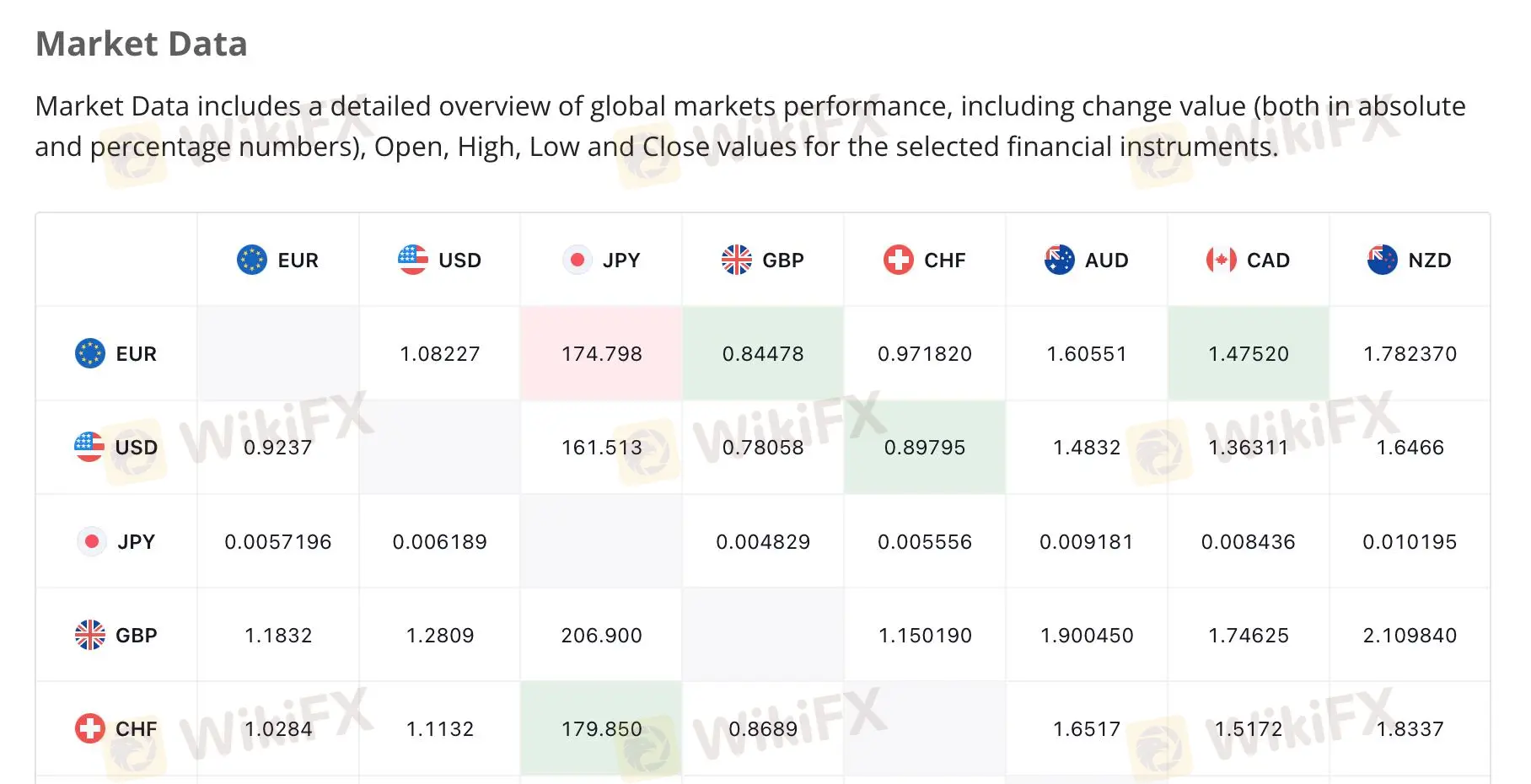1531x784 pixels.
Task: Open the EUR/GBP rate 0.84478
Action: click(x=763, y=354)
